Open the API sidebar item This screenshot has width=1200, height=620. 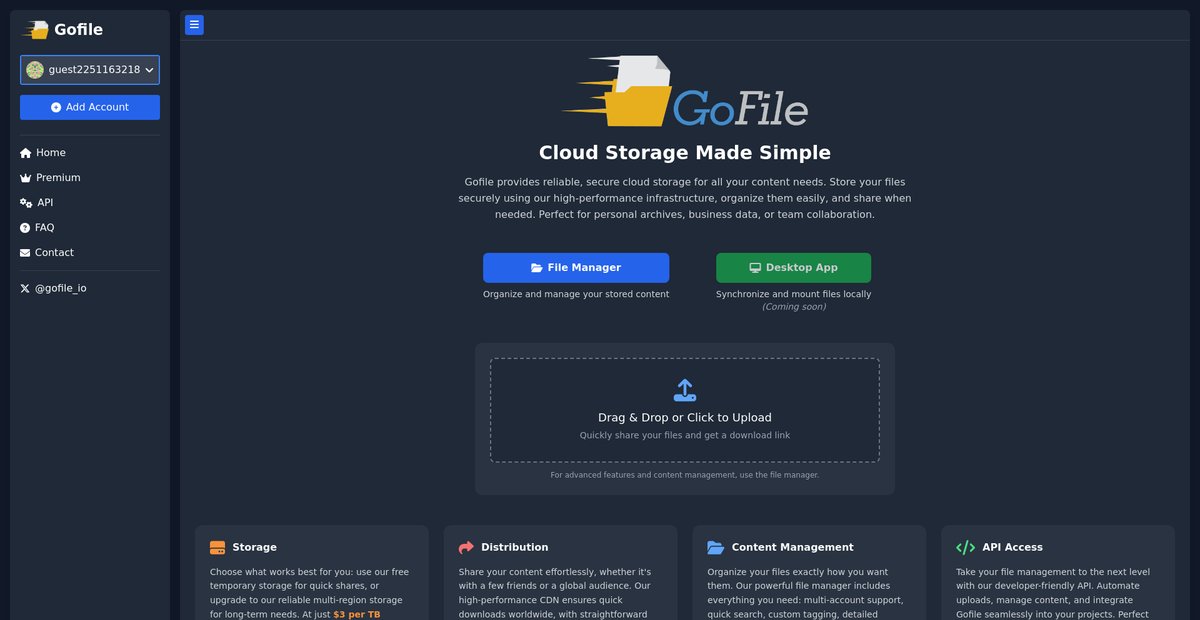tap(37, 203)
